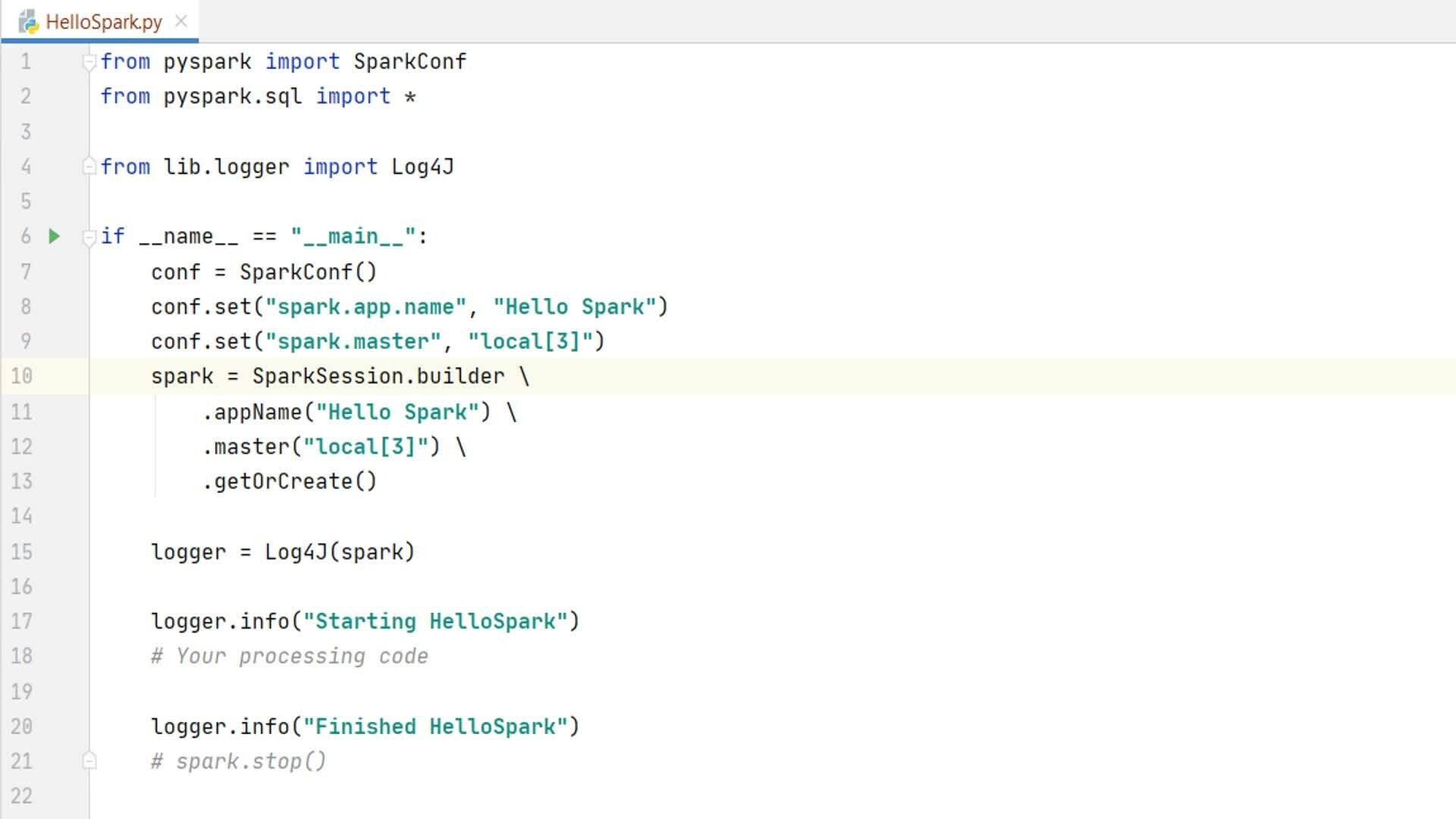
Task: Click on Log4J in the import on line 4
Action: coord(422,167)
